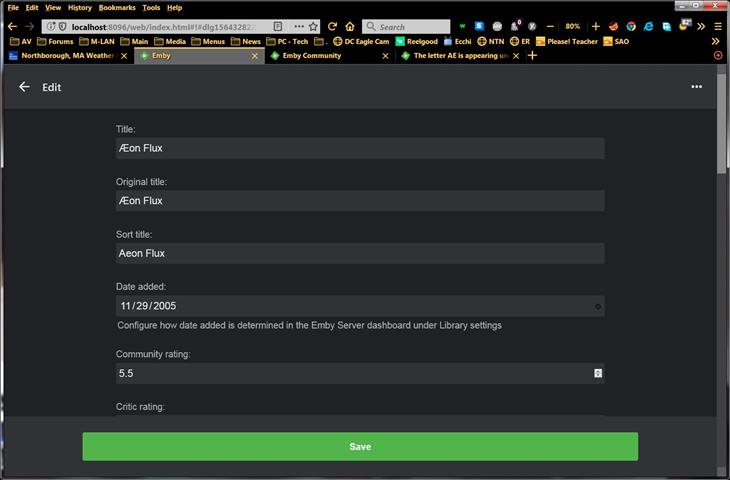Click the browser Search box
The height and width of the screenshot is (480, 730).
click(x=406, y=27)
